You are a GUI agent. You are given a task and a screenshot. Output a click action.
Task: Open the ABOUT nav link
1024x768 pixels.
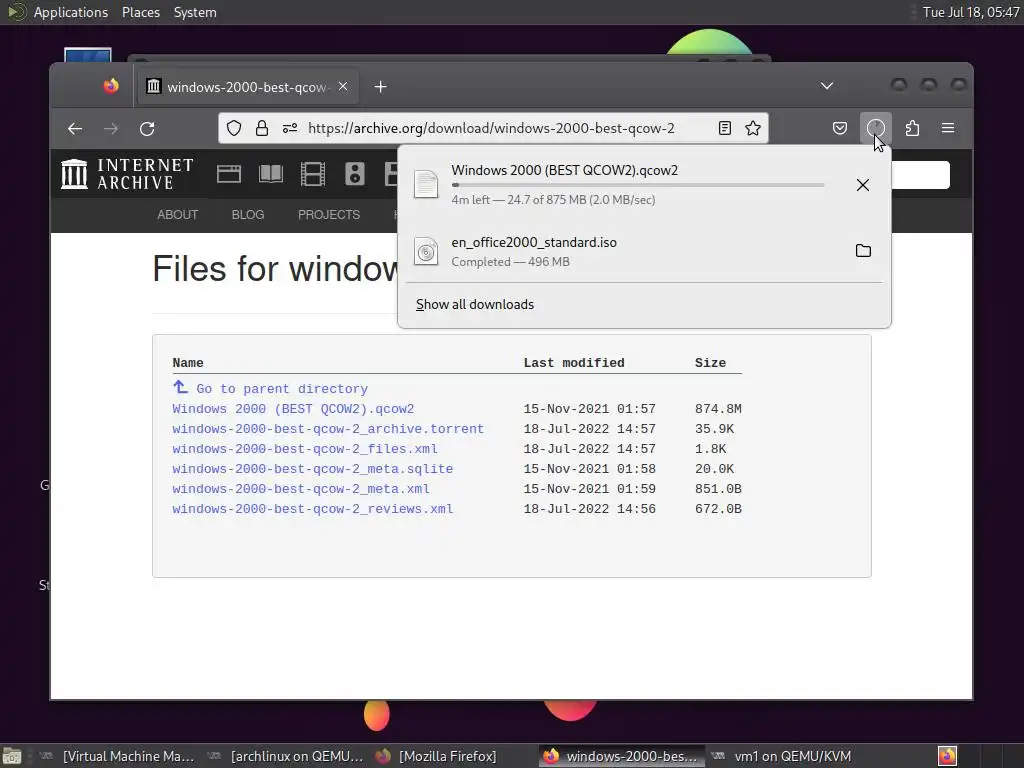178,215
